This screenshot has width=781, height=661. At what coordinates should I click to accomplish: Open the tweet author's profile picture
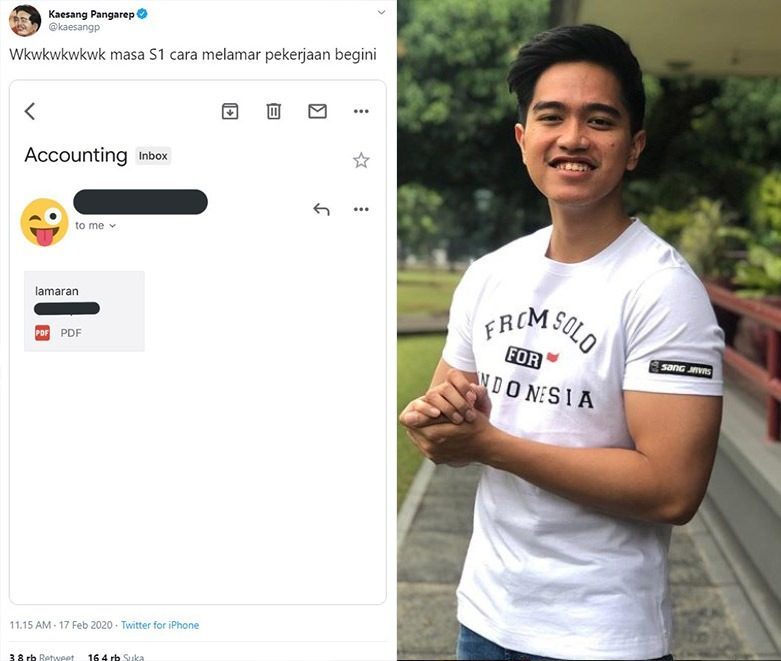pos(24,20)
